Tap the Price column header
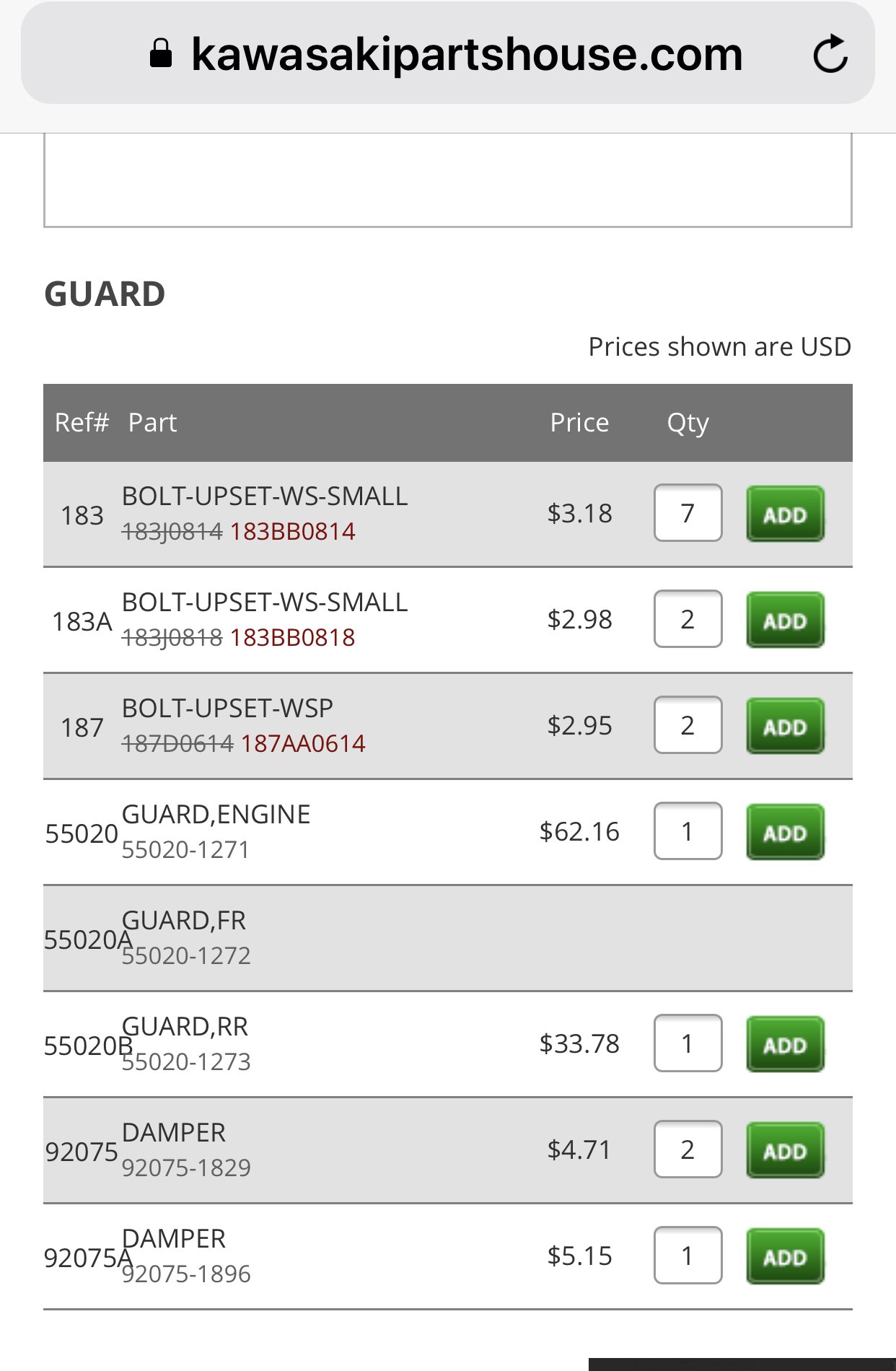The height and width of the screenshot is (1371, 896). (579, 423)
